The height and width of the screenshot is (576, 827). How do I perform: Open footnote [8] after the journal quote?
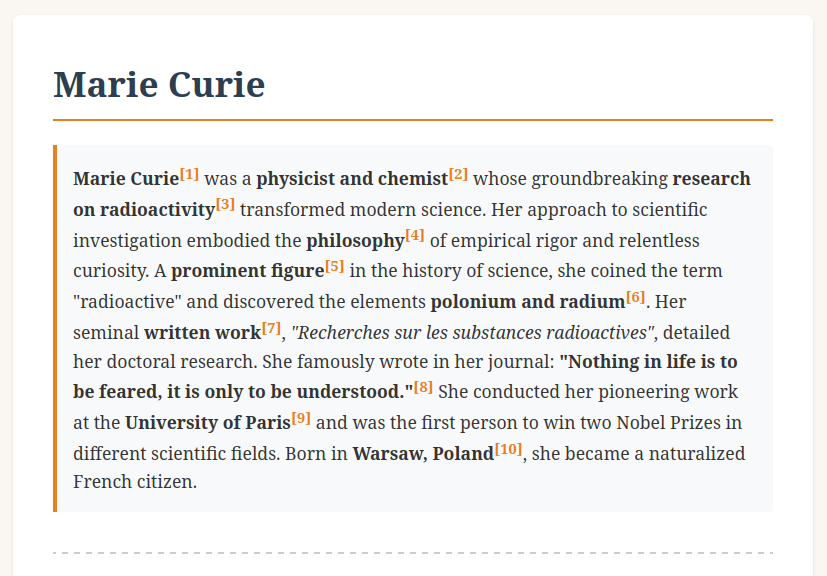pos(423,387)
